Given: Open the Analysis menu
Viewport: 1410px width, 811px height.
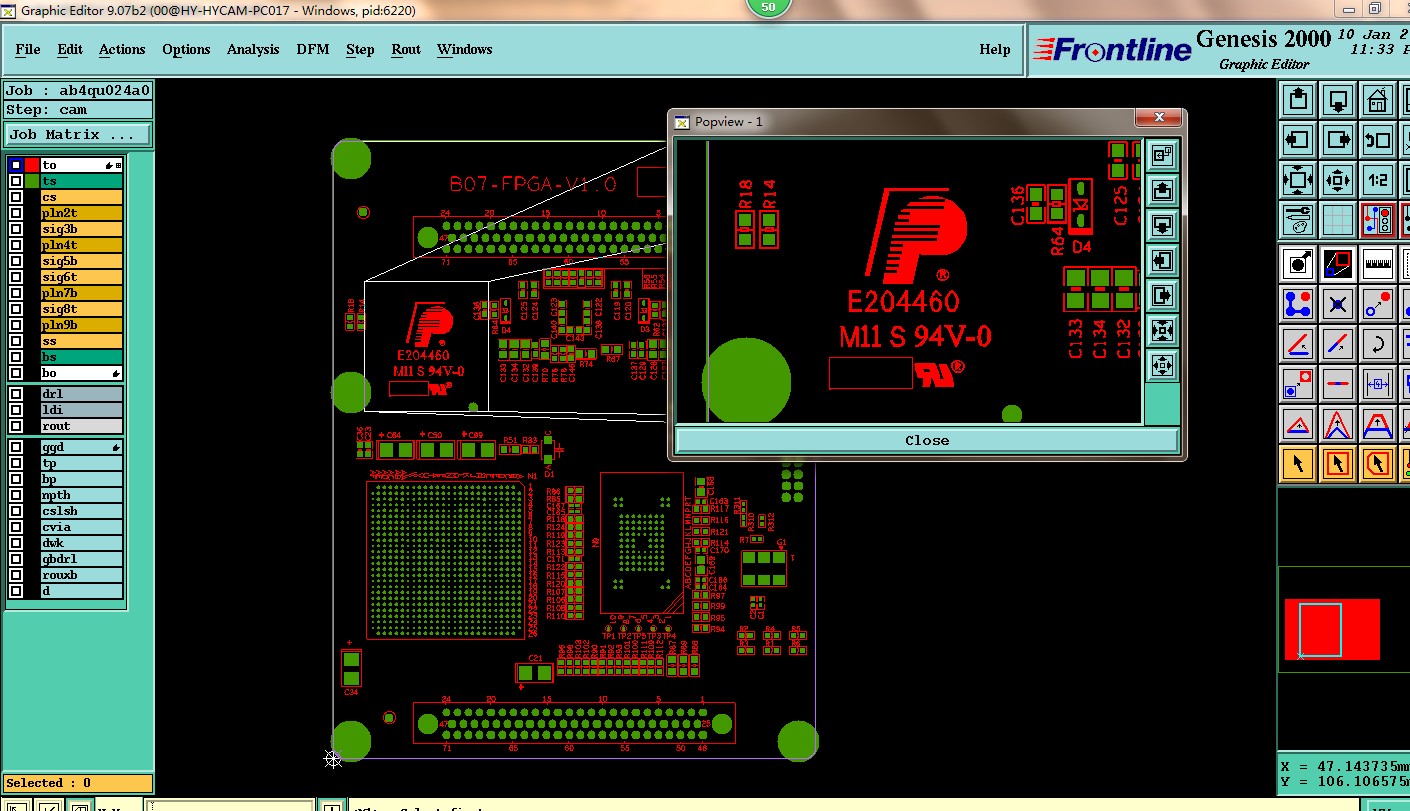Looking at the screenshot, I should pos(253,49).
